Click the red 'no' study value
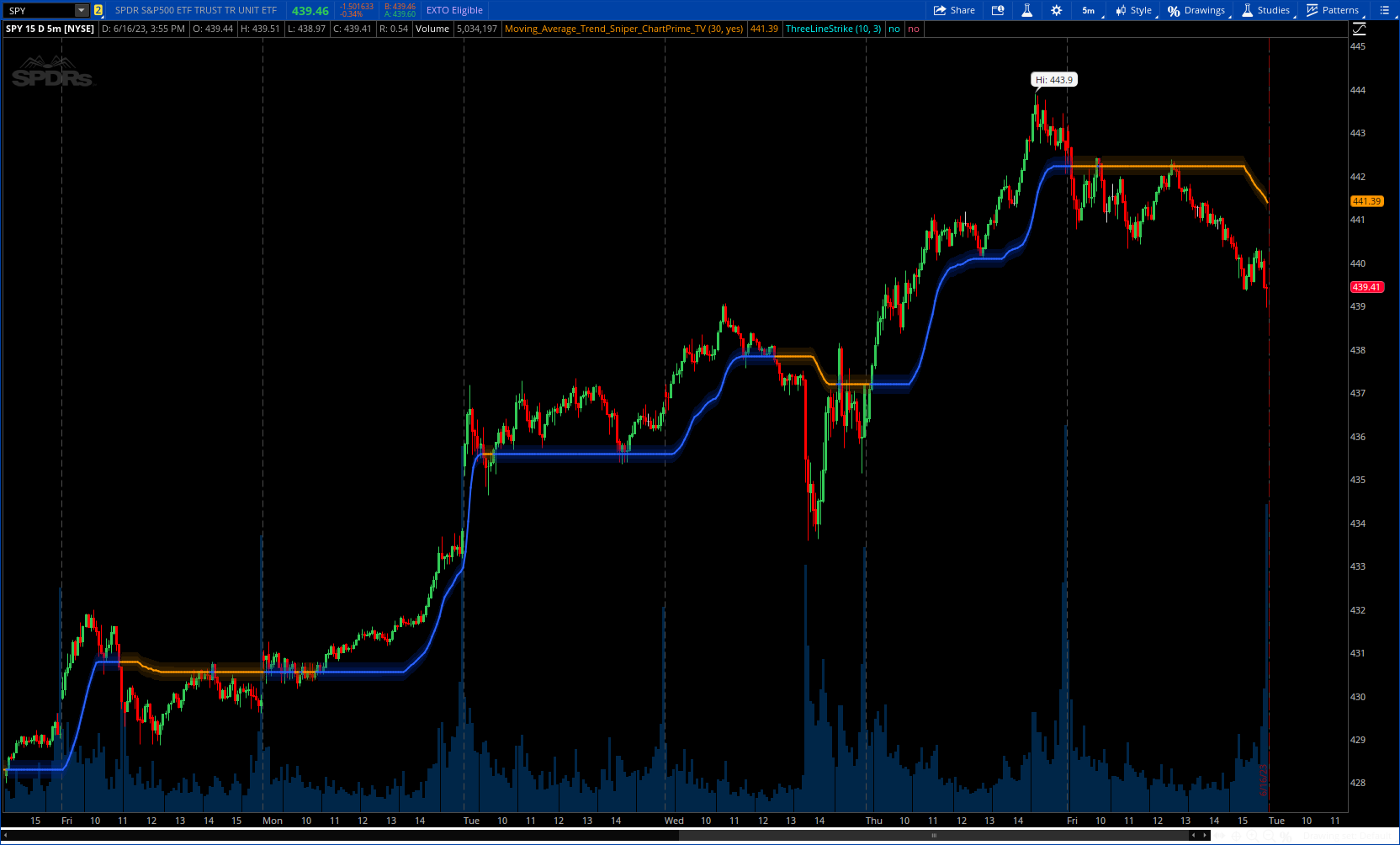 pos(914,29)
